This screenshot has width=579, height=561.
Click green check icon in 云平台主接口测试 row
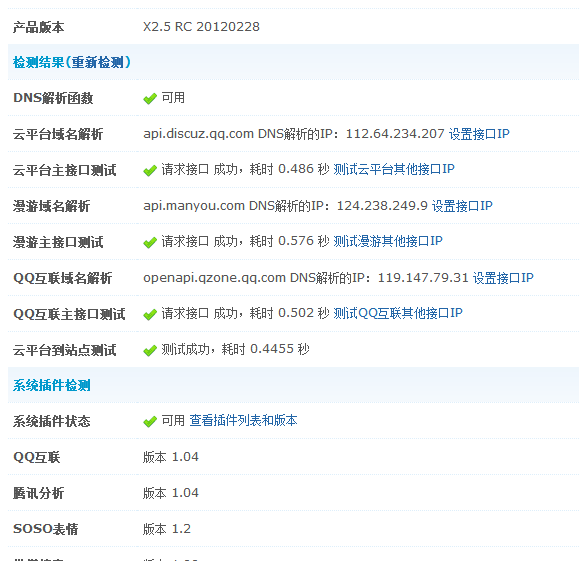point(150,170)
